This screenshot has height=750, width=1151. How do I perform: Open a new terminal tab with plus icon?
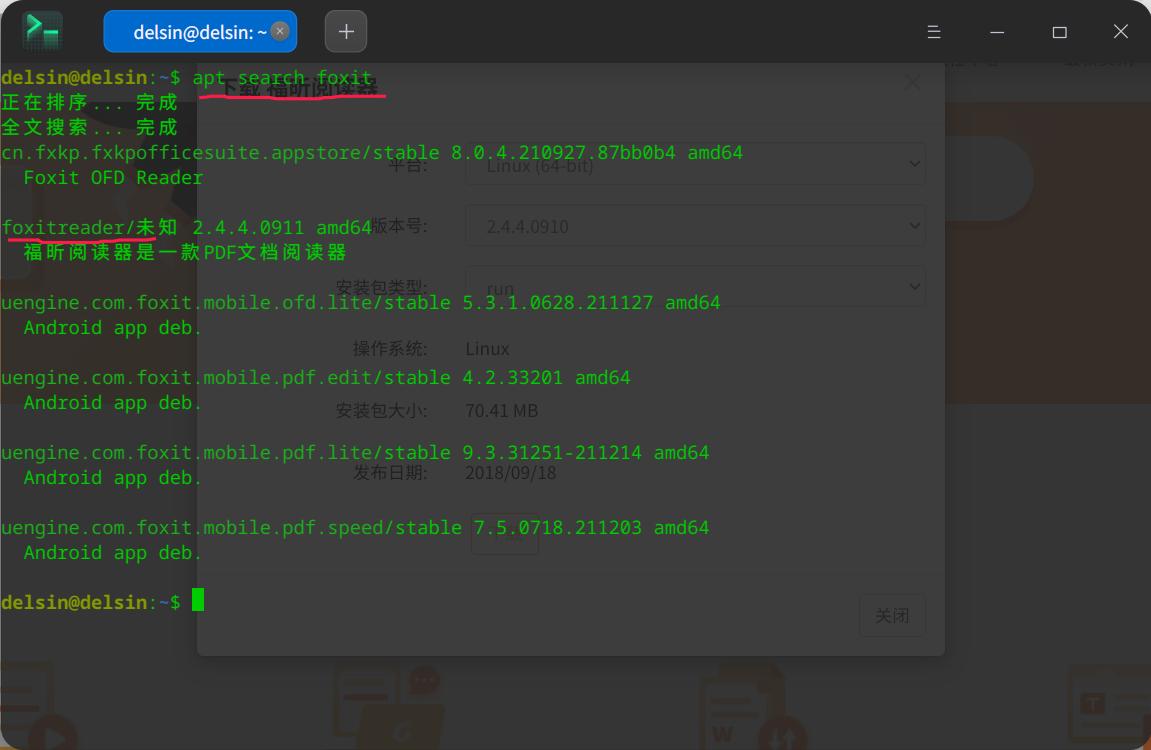point(345,31)
